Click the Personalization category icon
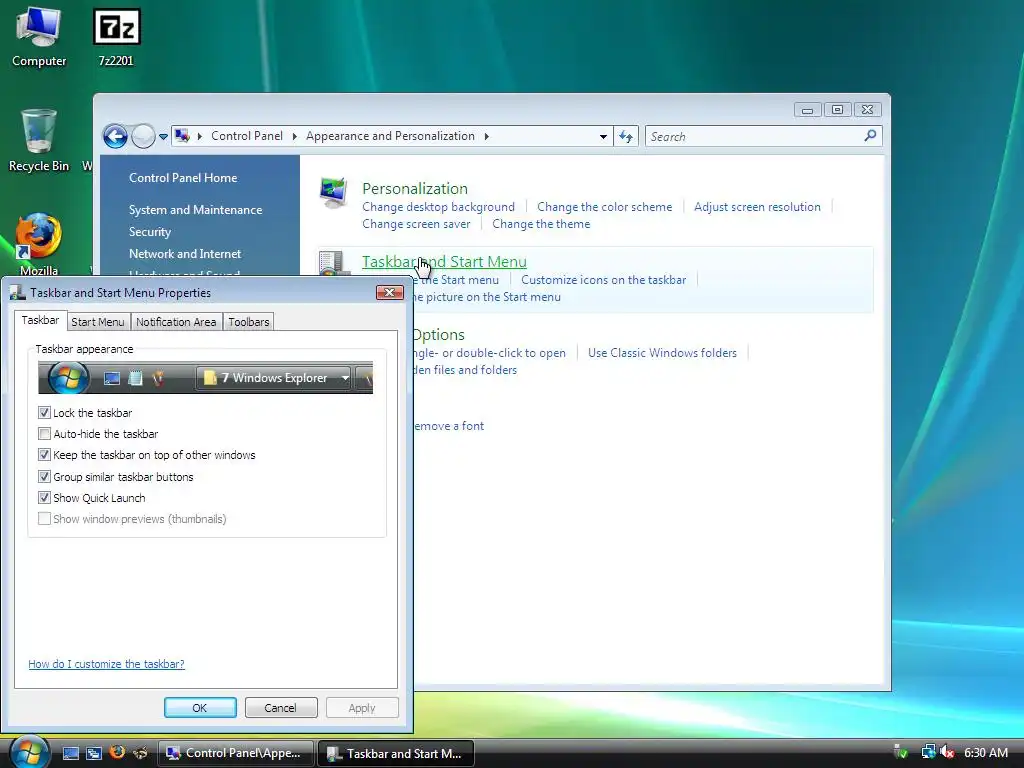Screen dimensions: 1024x768 pos(334,193)
